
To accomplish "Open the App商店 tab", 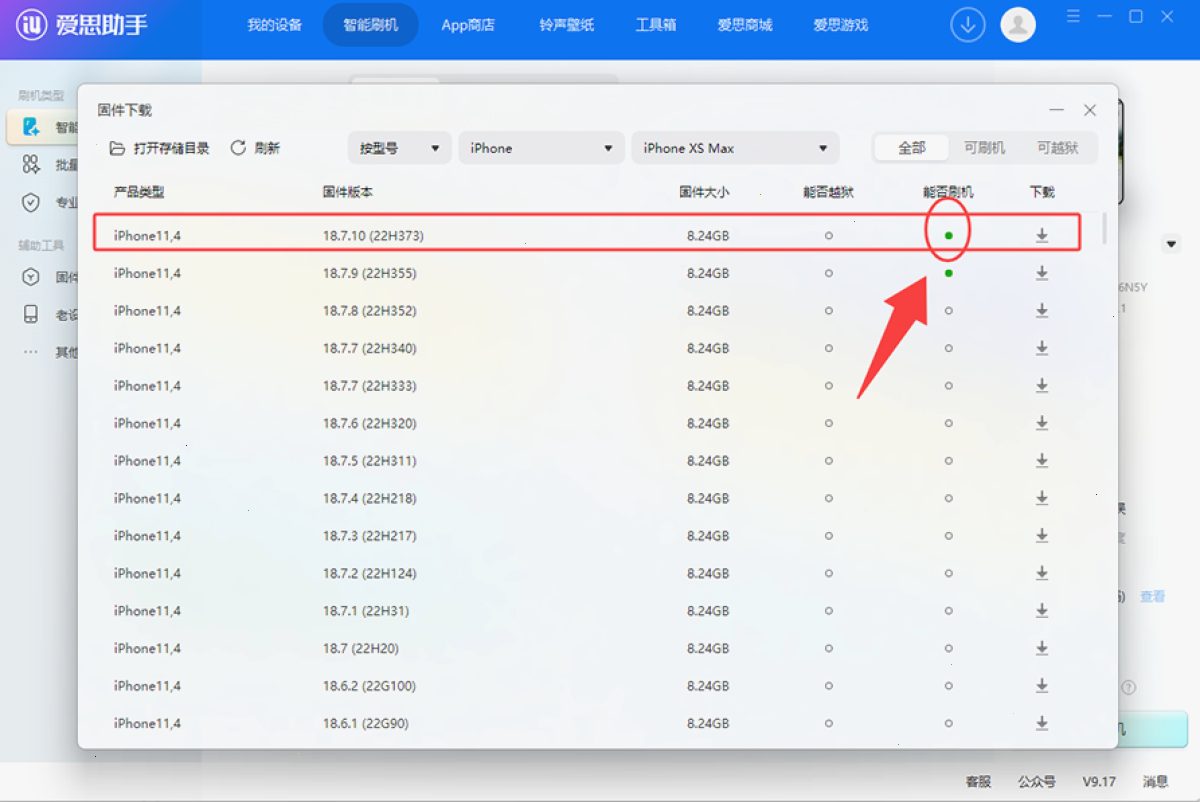I will [x=468, y=25].
